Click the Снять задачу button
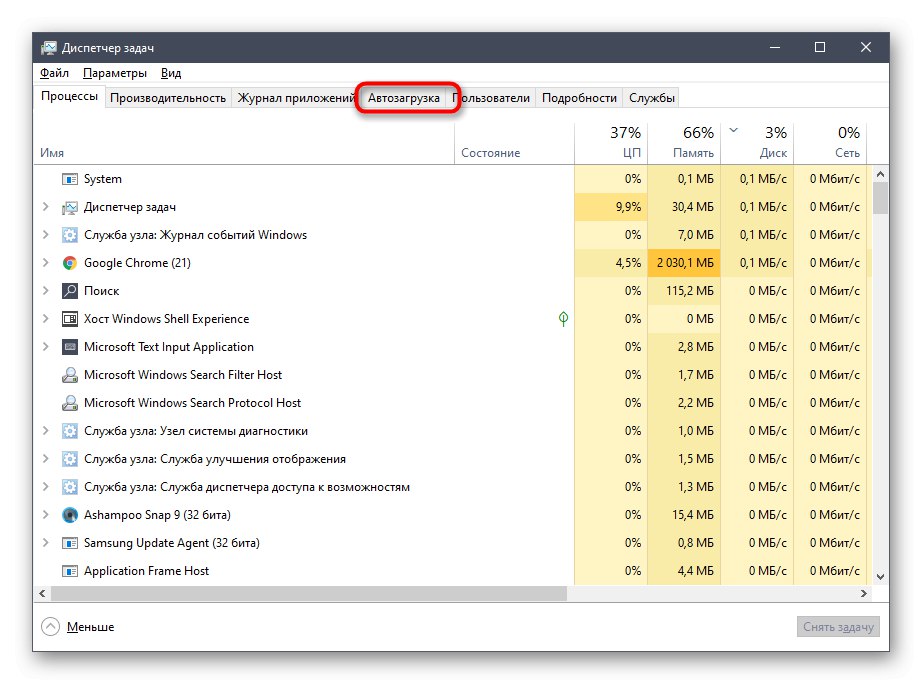The width and height of the screenshot is (922, 684). click(839, 627)
